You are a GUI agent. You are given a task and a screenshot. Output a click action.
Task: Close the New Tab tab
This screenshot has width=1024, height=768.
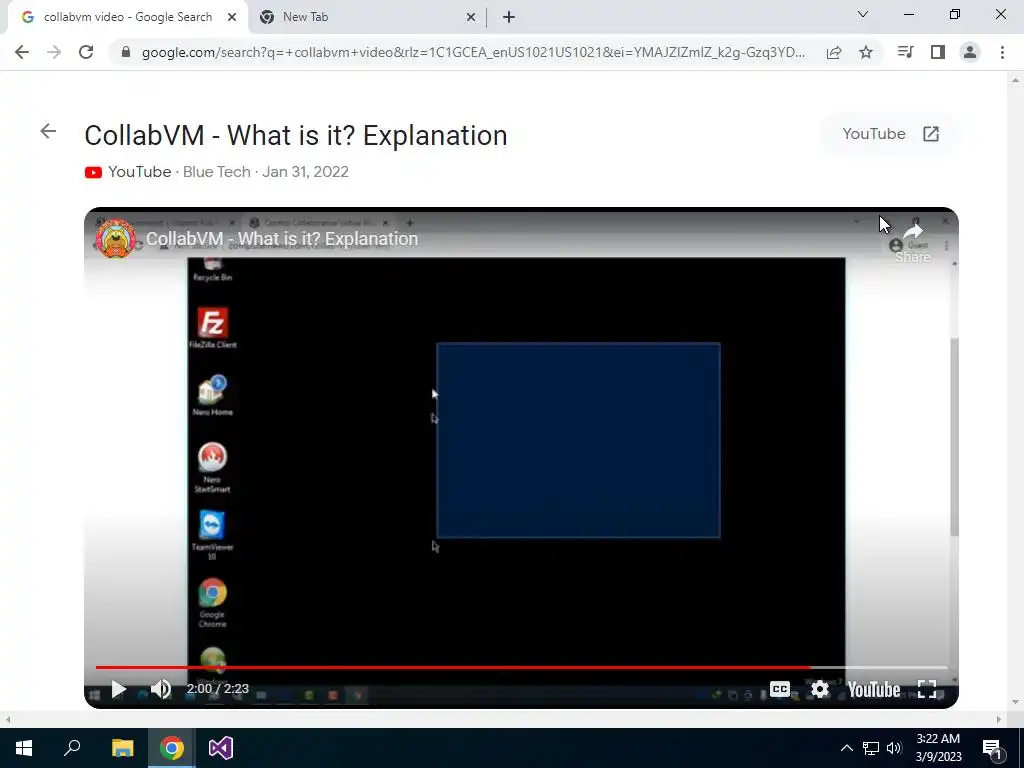point(471,17)
